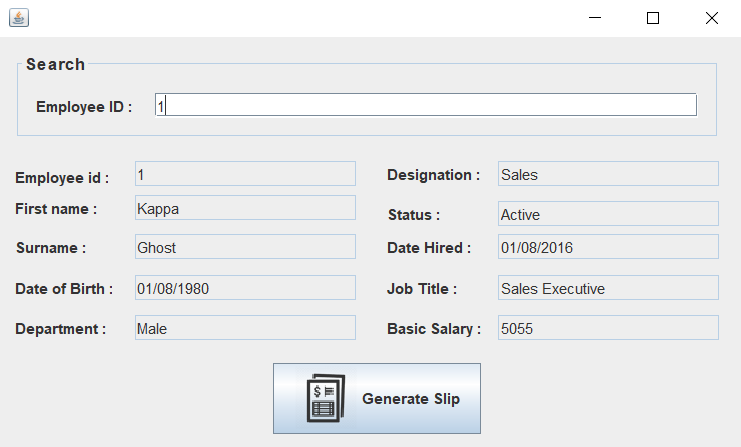Click the Date Hired field
Image resolution: width=741 pixels, height=447 pixels.
click(x=608, y=247)
